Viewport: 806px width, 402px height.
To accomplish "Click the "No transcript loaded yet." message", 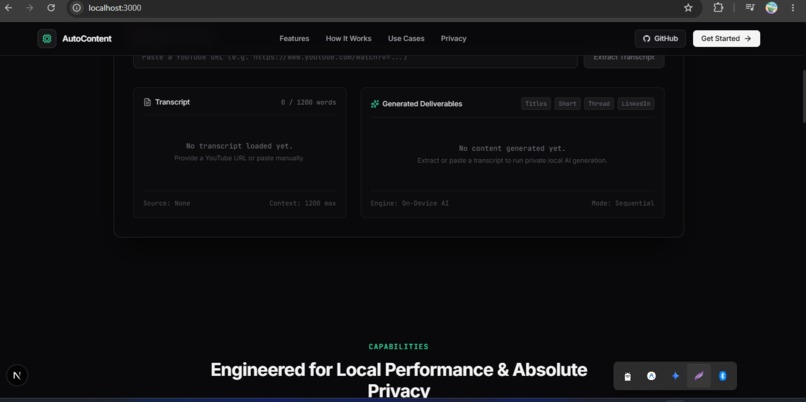I will tap(240, 146).
